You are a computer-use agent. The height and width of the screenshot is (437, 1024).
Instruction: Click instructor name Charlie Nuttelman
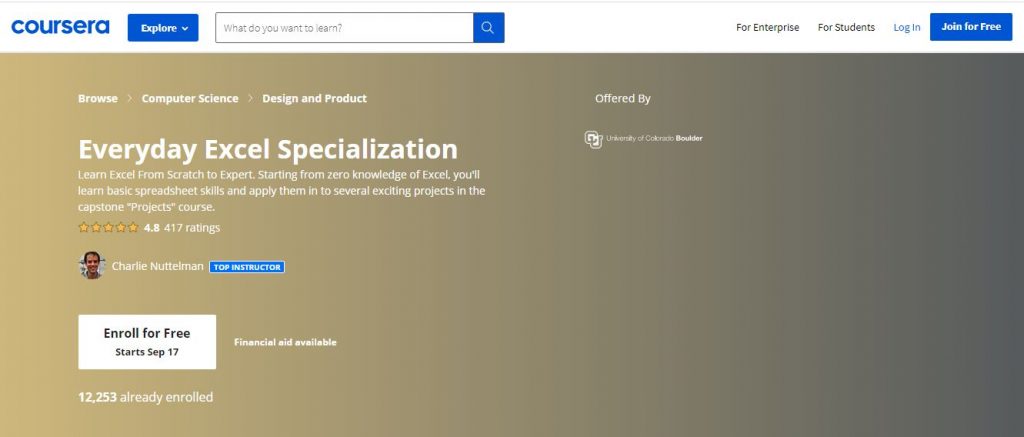coord(157,267)
